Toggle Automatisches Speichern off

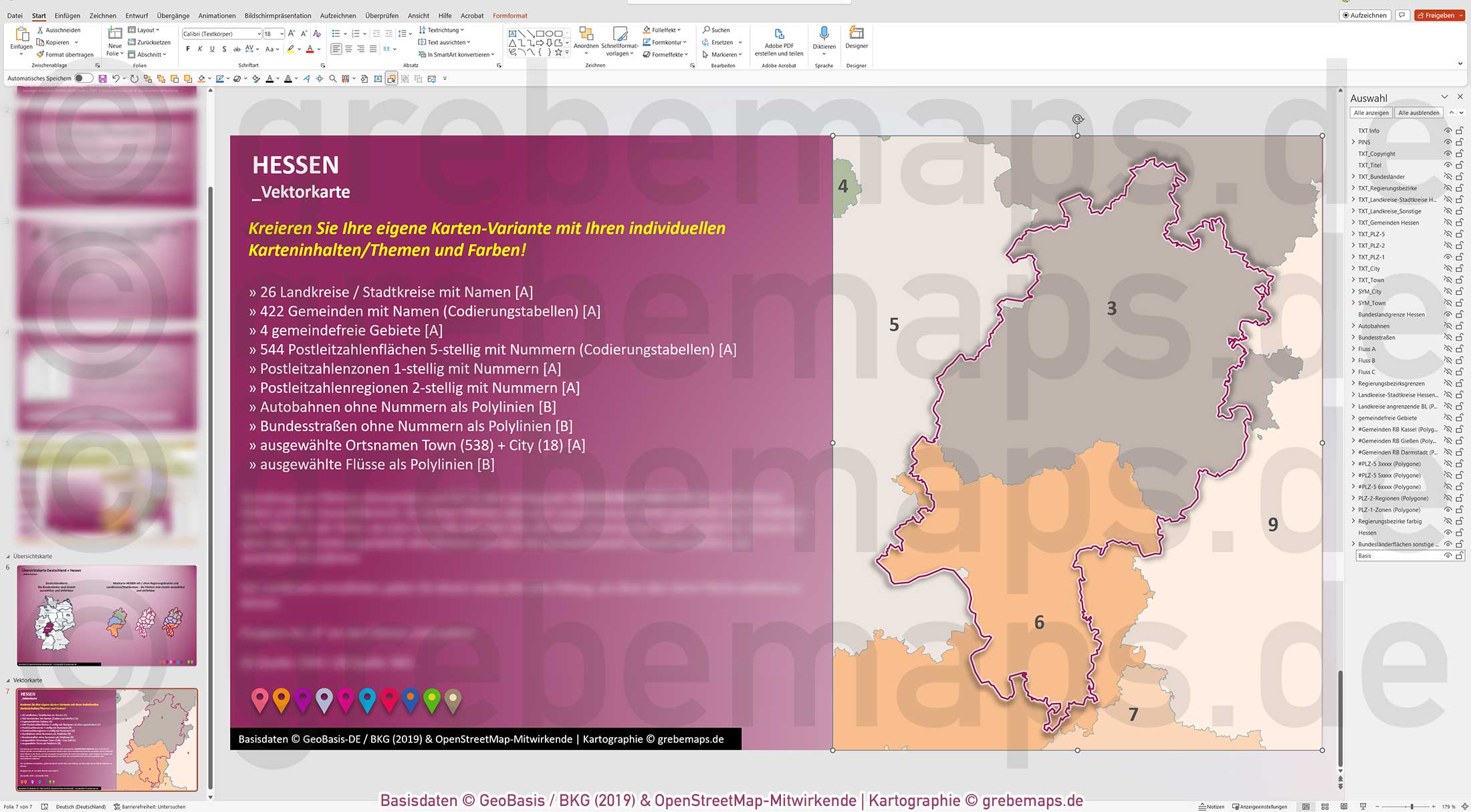point(82,78)
